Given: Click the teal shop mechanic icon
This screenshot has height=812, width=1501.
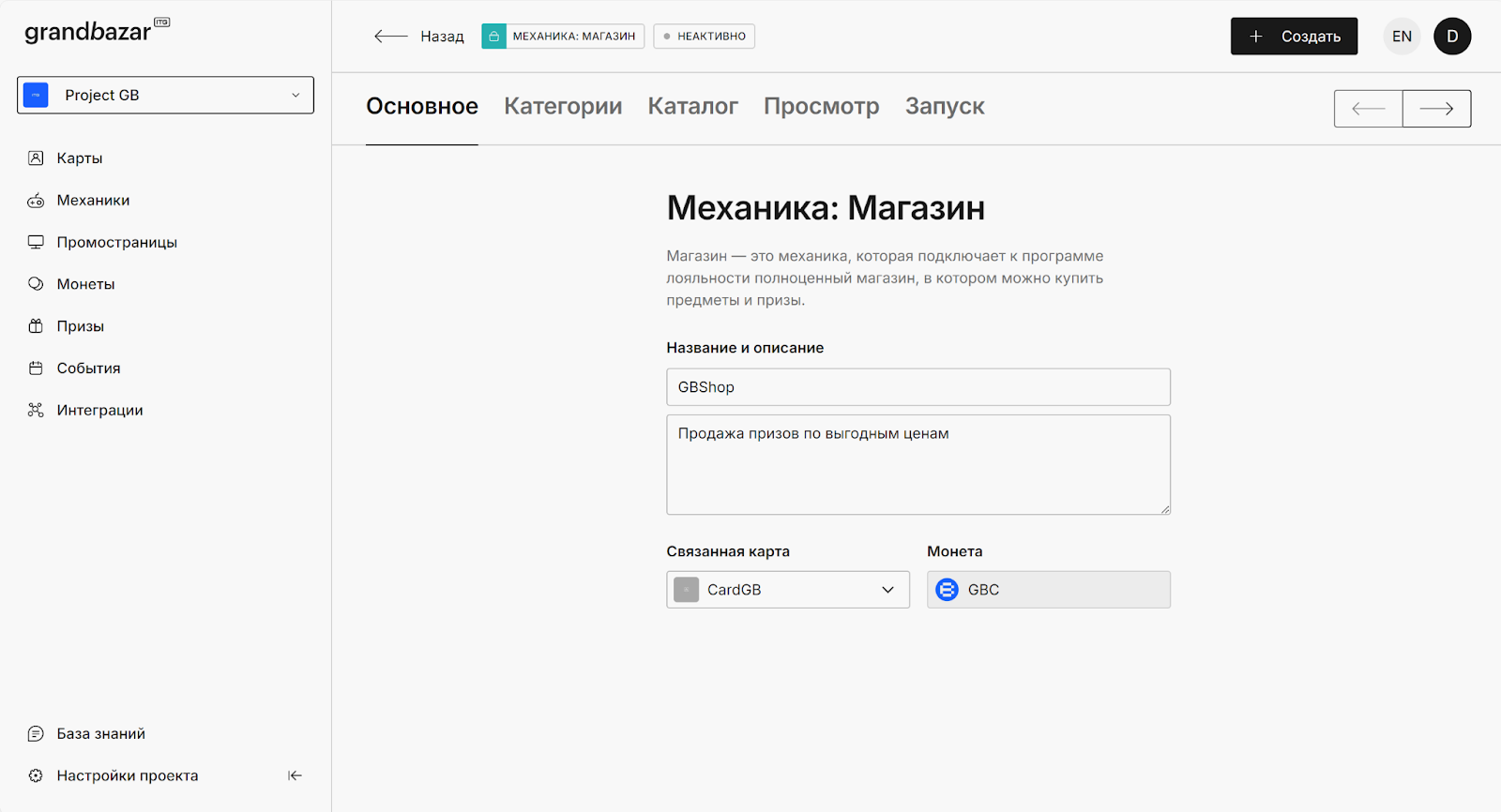Looking at the screenshot, I should tap(494, 37).
